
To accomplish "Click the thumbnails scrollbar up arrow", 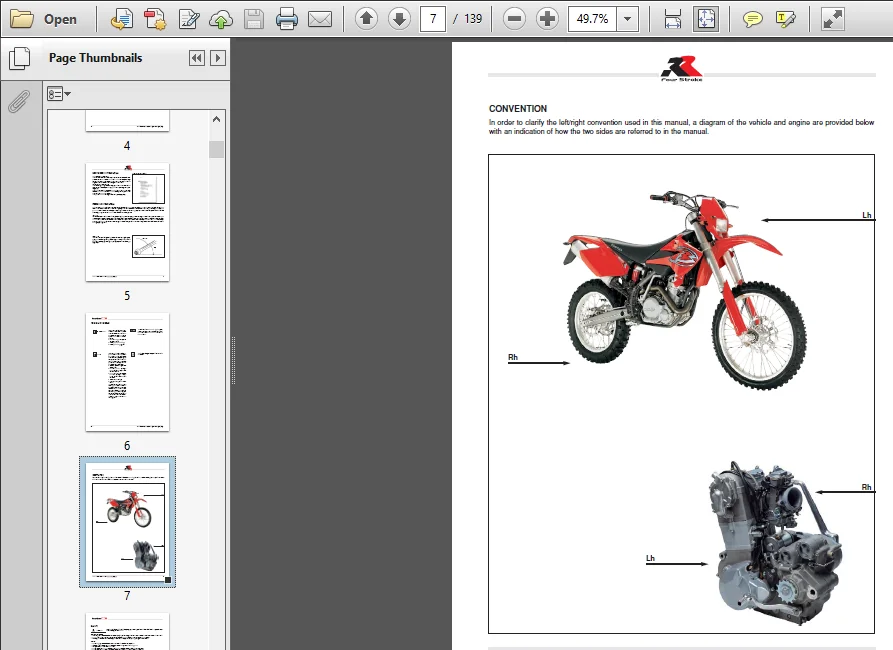I will click(216, 119).
